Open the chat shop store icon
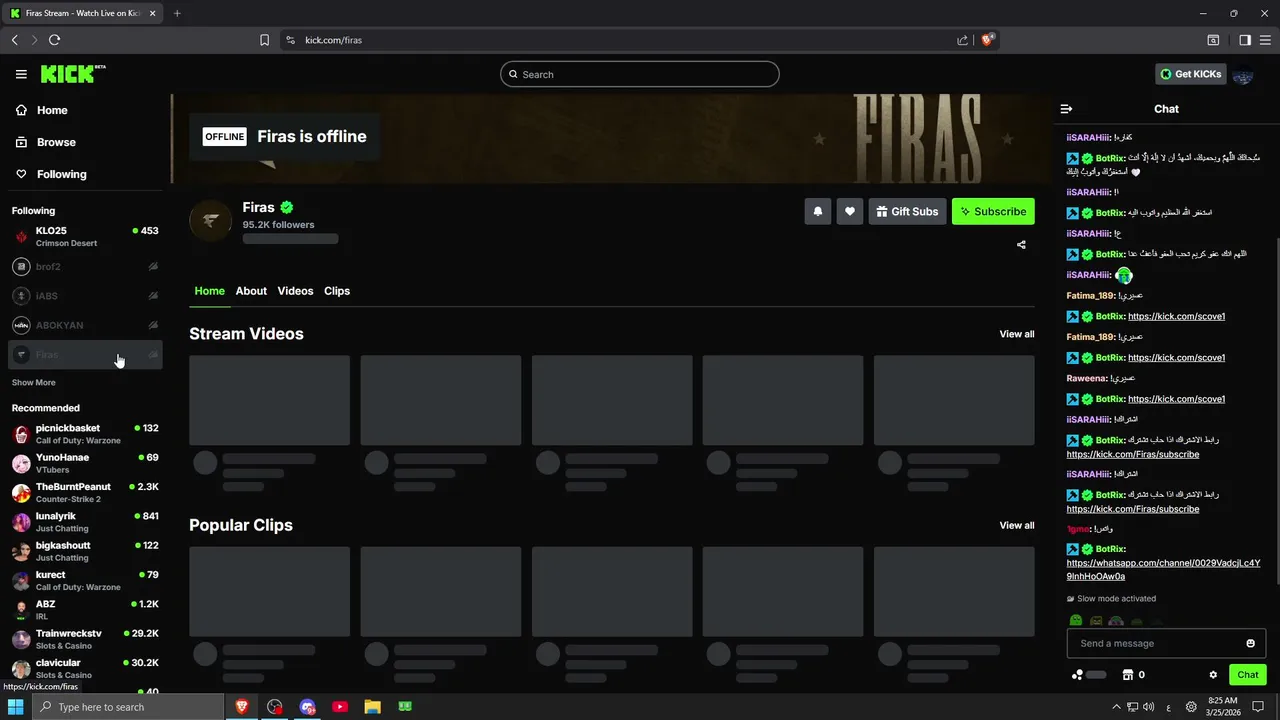 coord(1128,675)
